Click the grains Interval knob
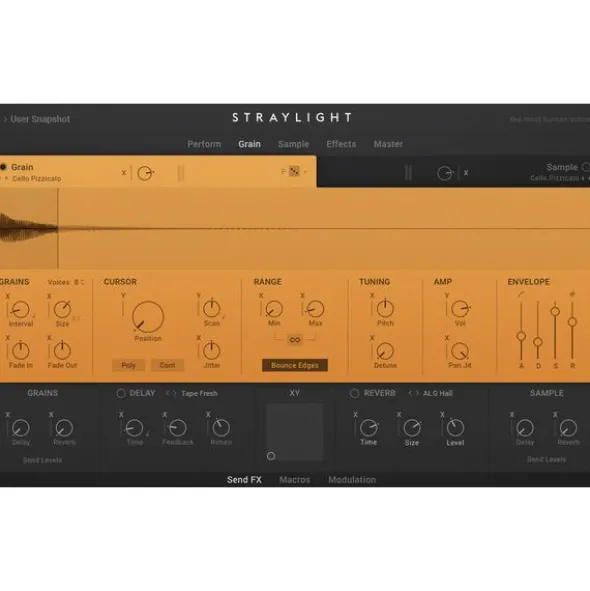 20,310
